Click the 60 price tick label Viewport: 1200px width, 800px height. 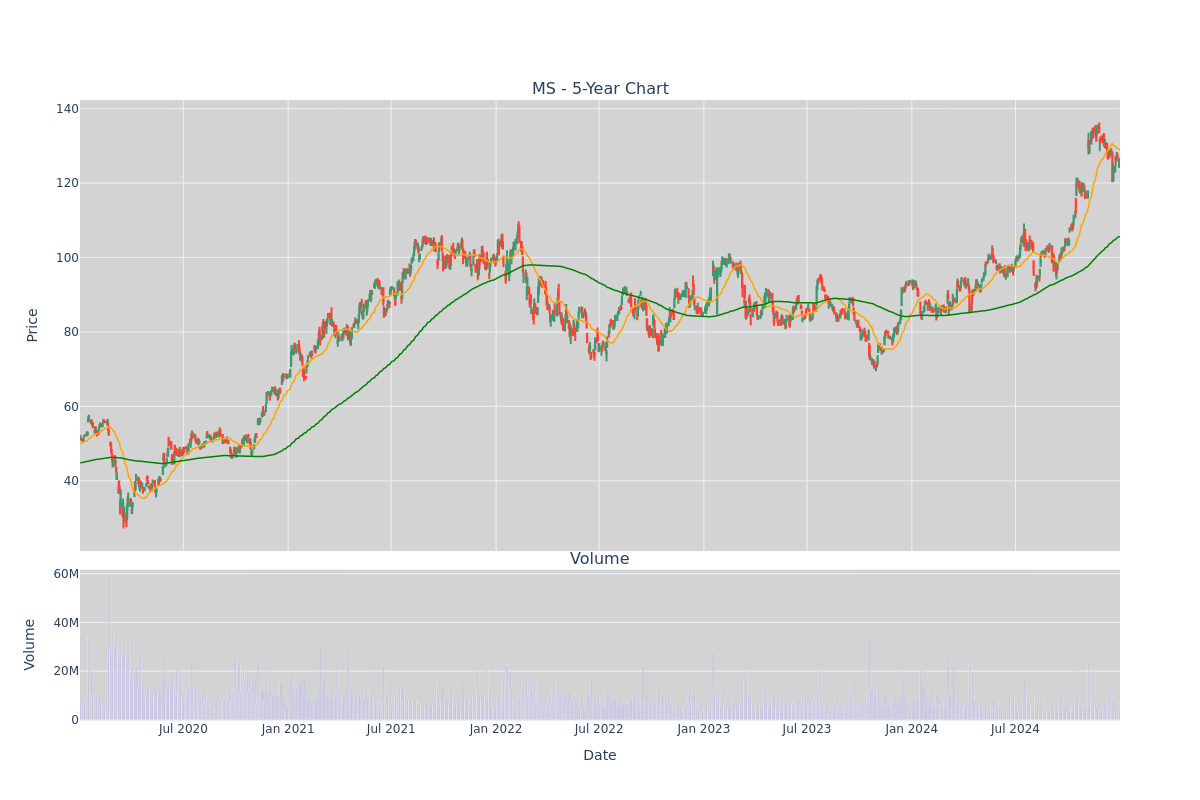70,407
